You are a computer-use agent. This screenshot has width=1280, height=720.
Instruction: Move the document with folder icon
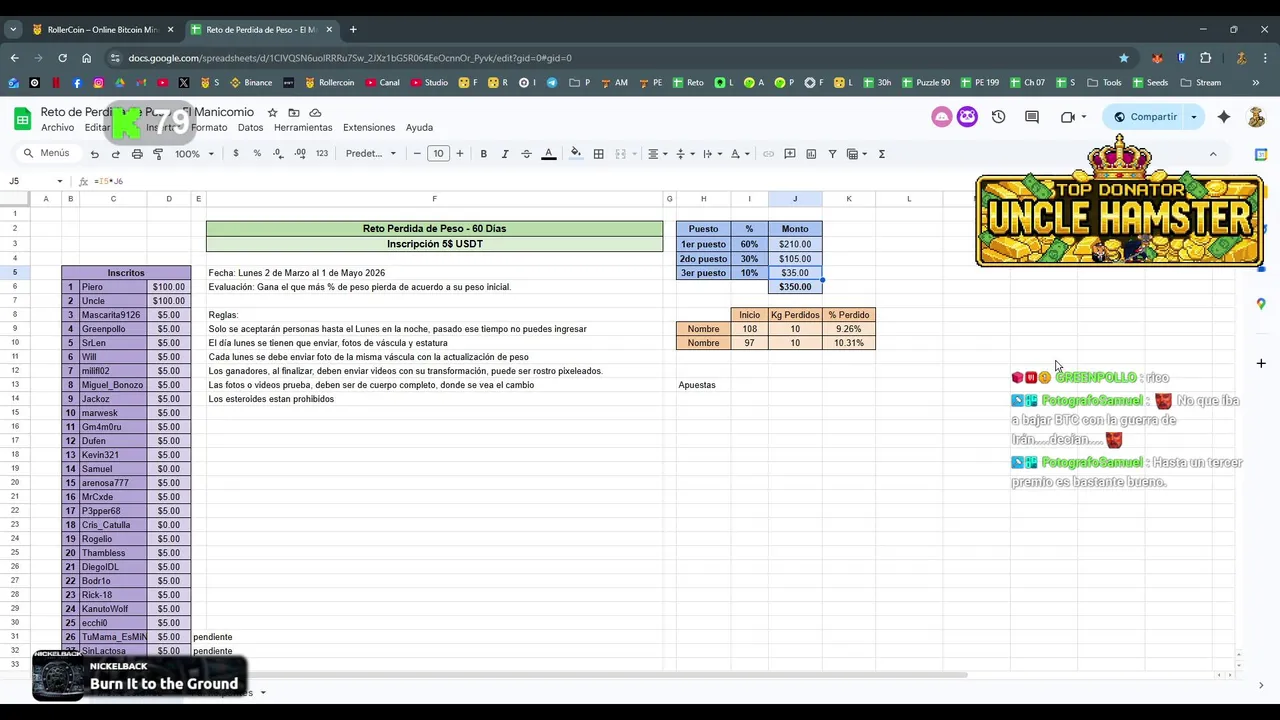pos(294,113)
